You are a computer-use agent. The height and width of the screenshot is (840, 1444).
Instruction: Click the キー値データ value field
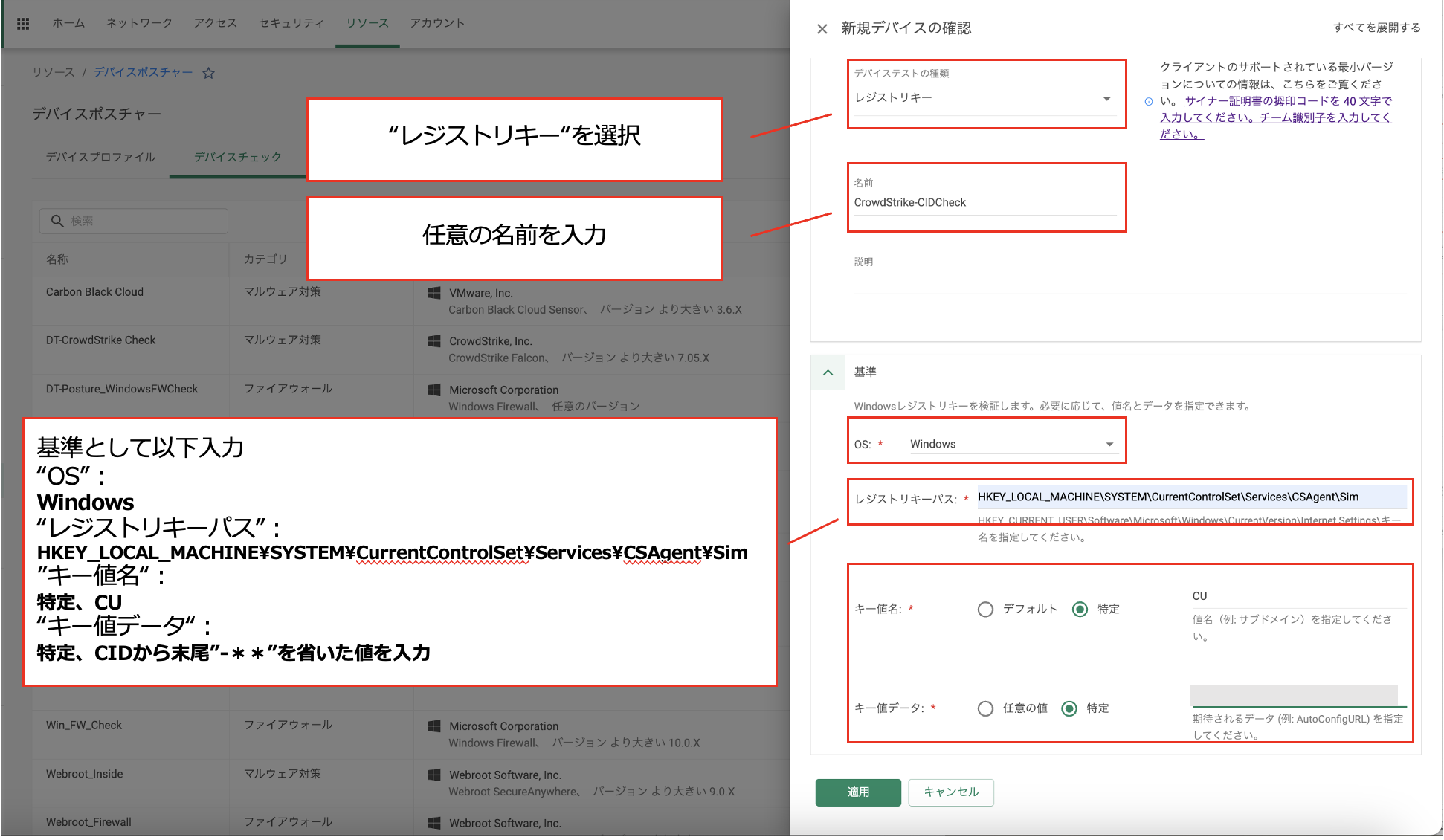1298,696
